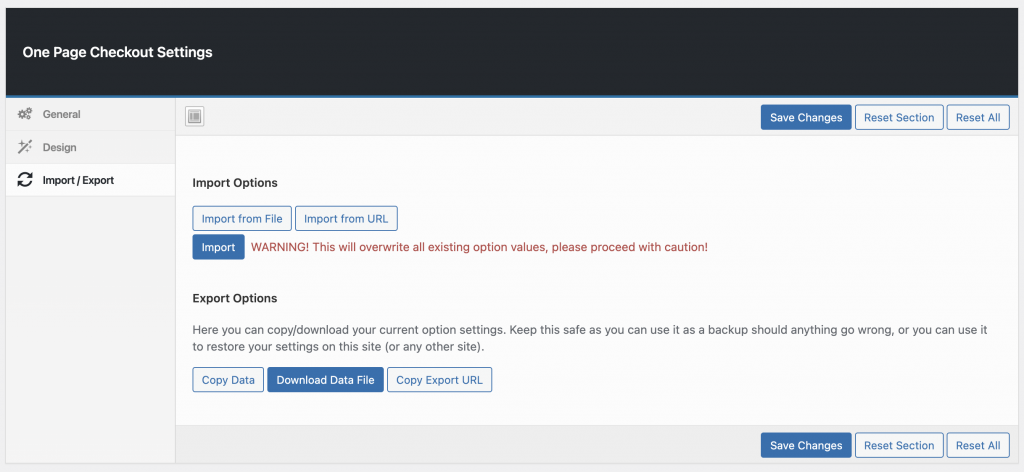Viewport: 1024px width, 472px height.
Task: Click the bottom Reset Section button
Action: point(899,445)
